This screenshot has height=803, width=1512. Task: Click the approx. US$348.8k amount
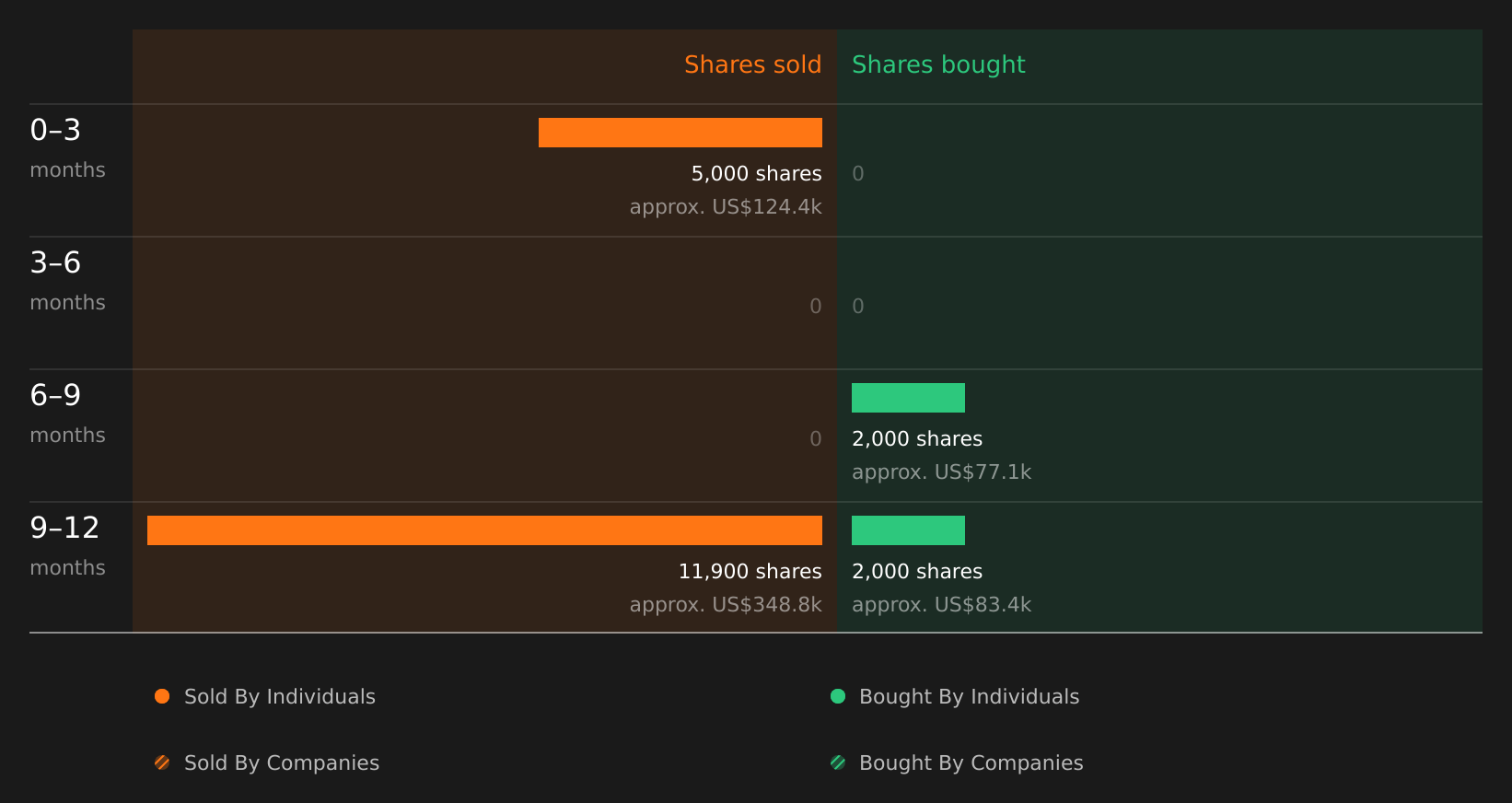(x=726, y=605)
